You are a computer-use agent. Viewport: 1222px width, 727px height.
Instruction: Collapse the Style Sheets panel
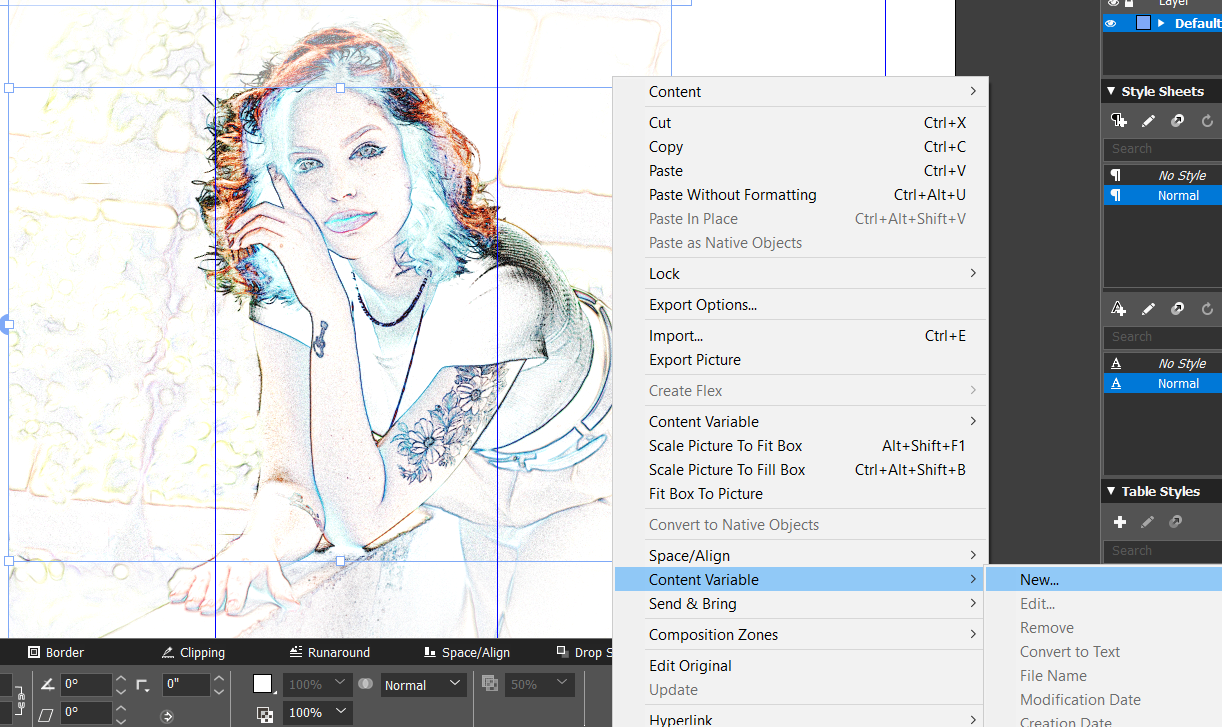[1111, 91]
